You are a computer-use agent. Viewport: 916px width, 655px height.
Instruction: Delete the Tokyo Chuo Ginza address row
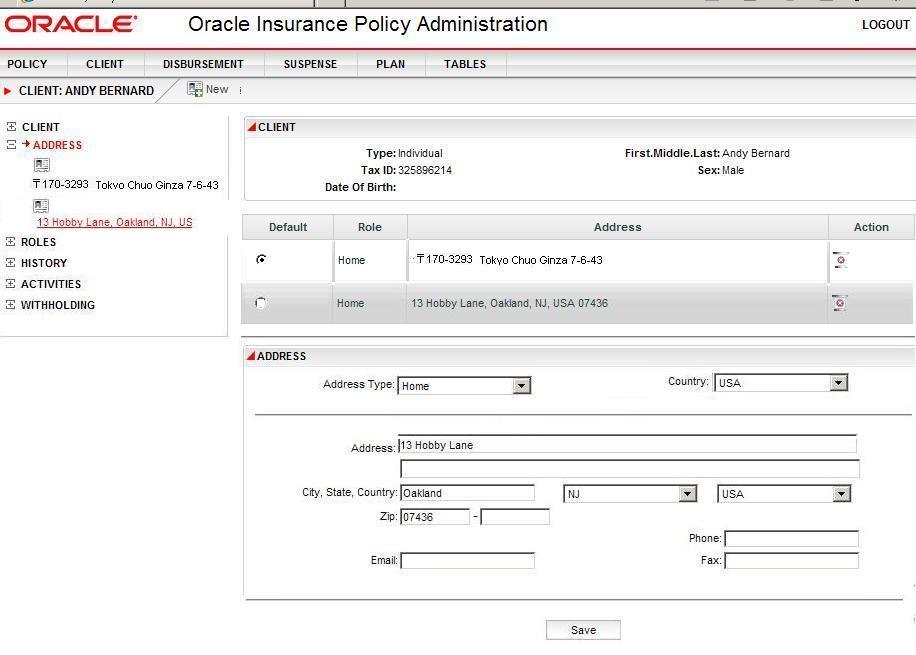coord(840,260)
